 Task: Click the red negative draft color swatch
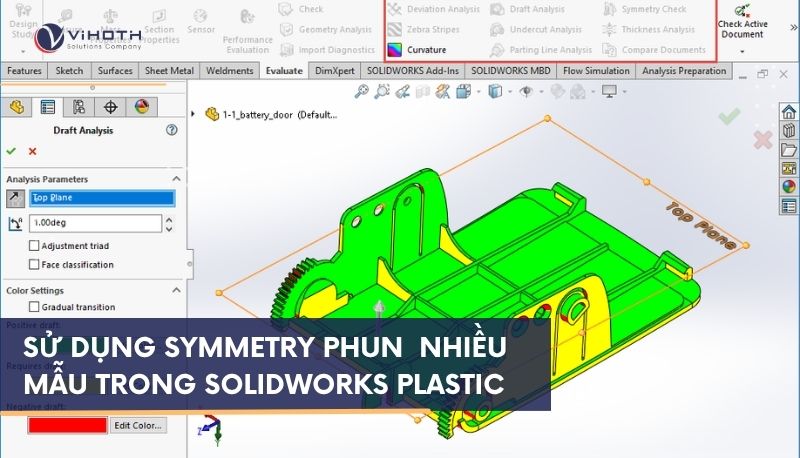pyautogui.click(x=67, y=425)
